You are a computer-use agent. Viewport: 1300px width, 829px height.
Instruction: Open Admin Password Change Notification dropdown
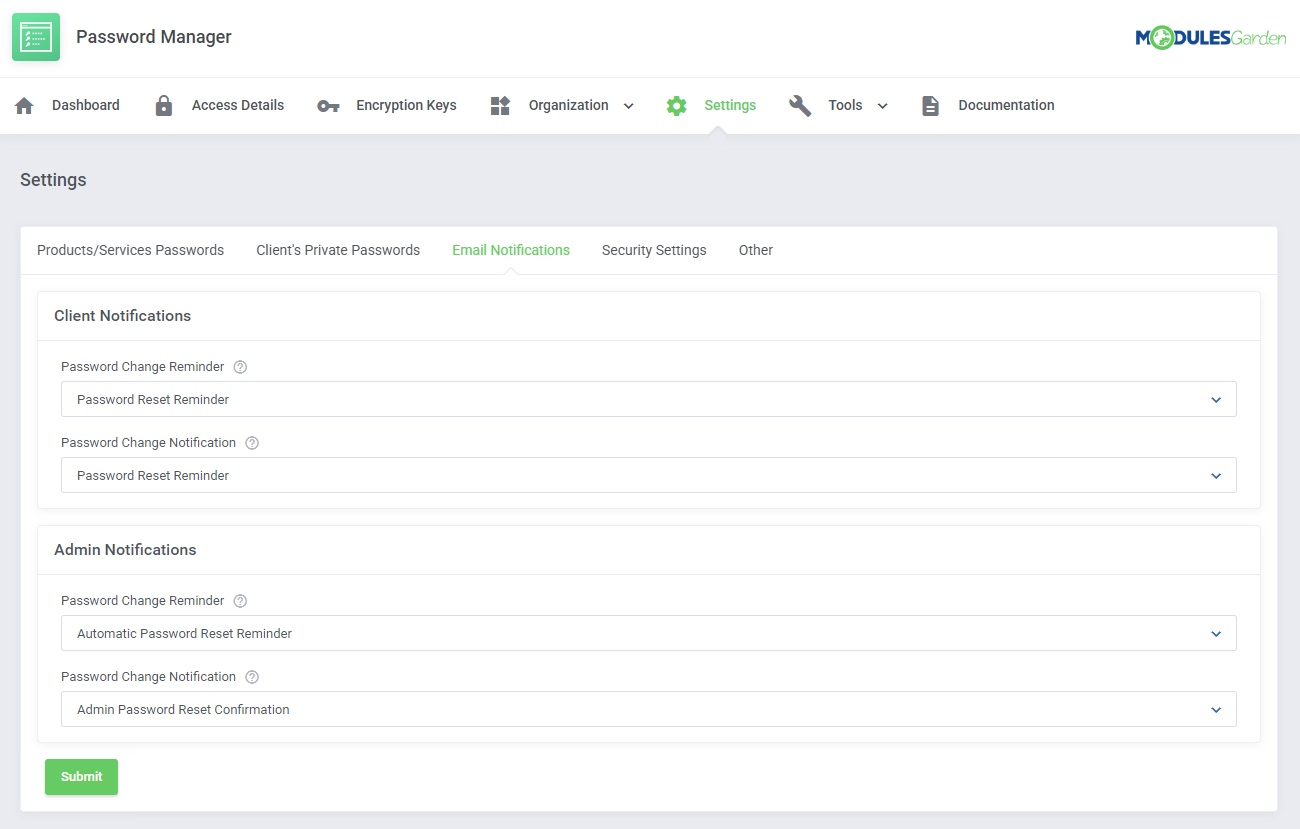[x=649, y=709]
